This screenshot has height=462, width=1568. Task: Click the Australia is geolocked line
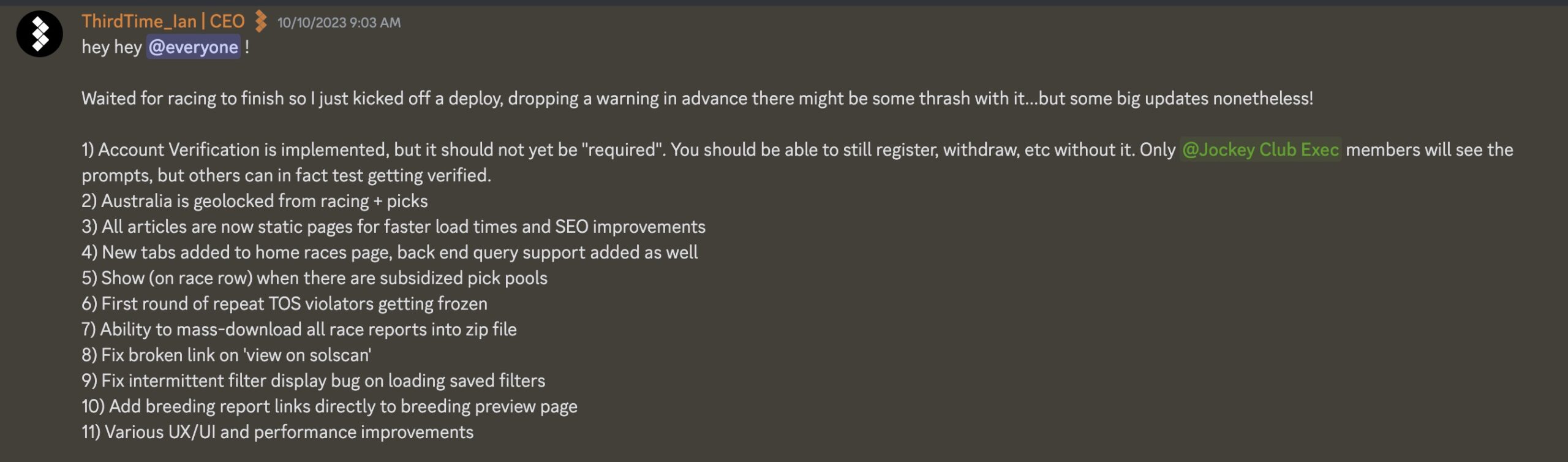click(x=255, y=201)
